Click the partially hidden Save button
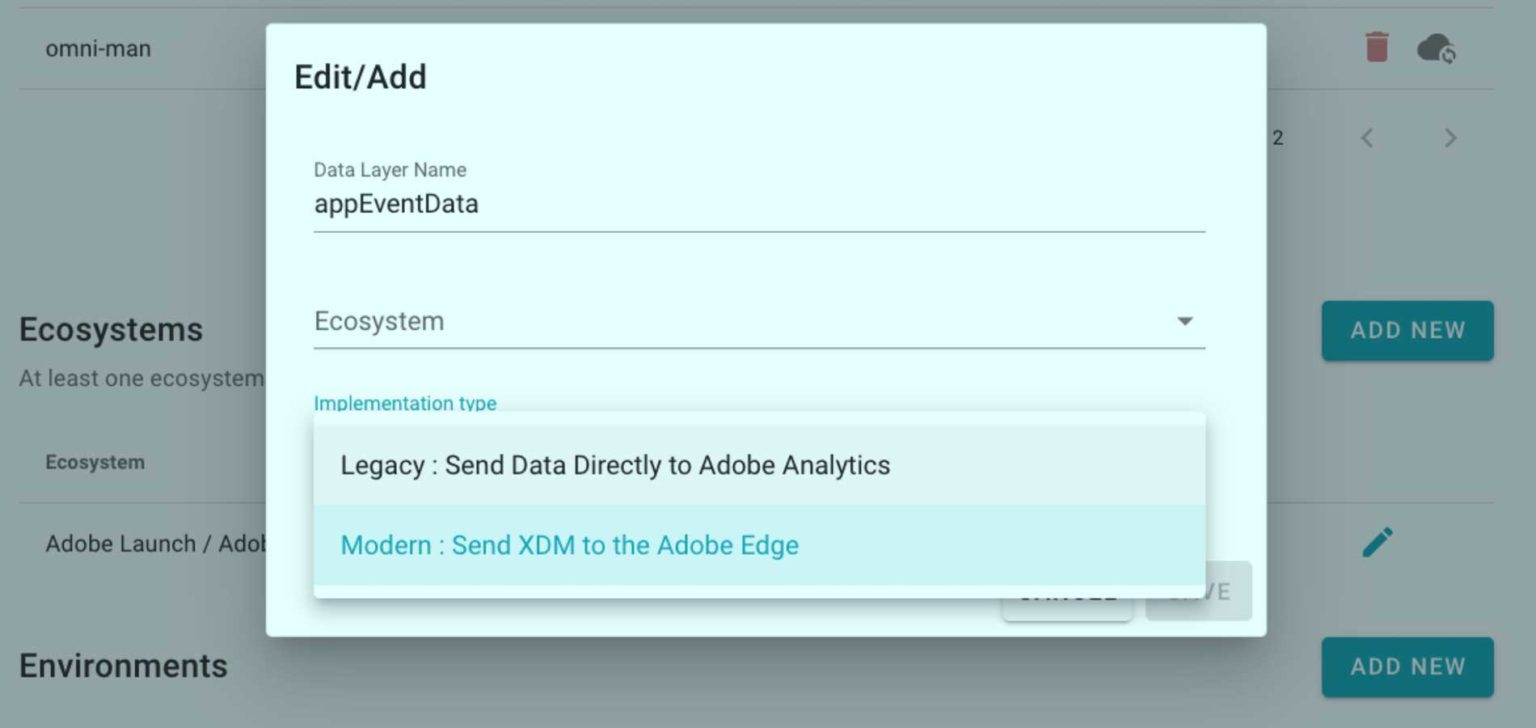1536x728 pixels. pos(1199,604)
